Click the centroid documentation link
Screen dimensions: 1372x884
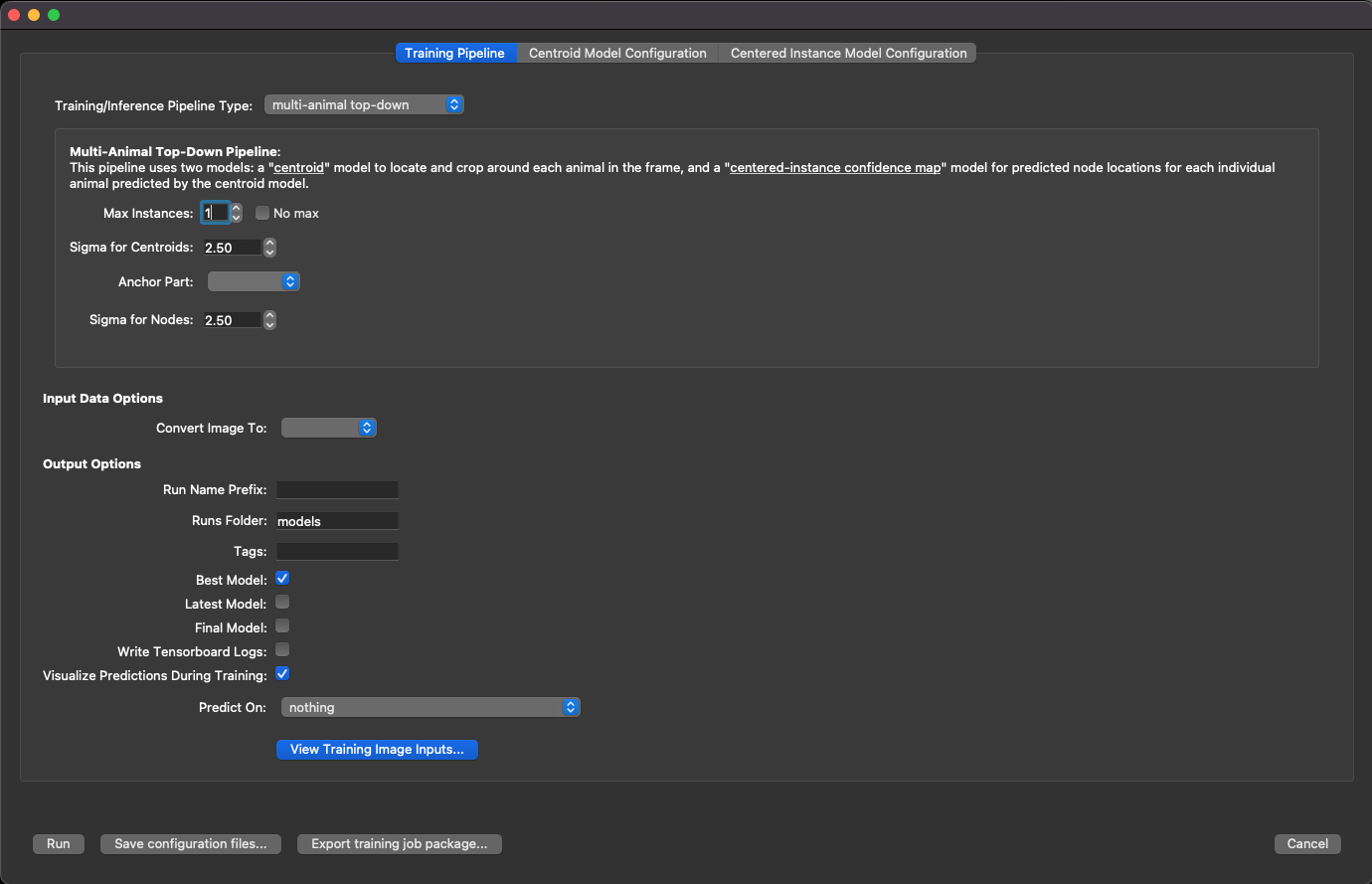[x=299, y=168]
